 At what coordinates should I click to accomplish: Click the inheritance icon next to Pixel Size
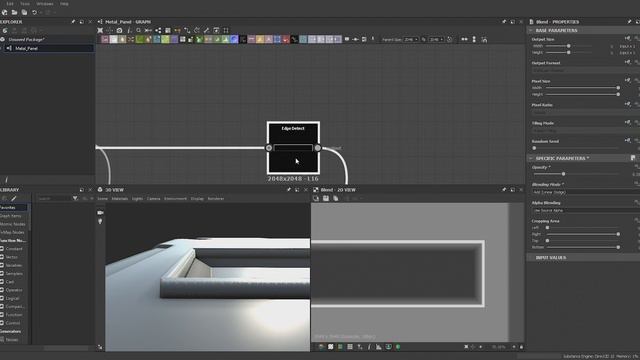(627, 80)
